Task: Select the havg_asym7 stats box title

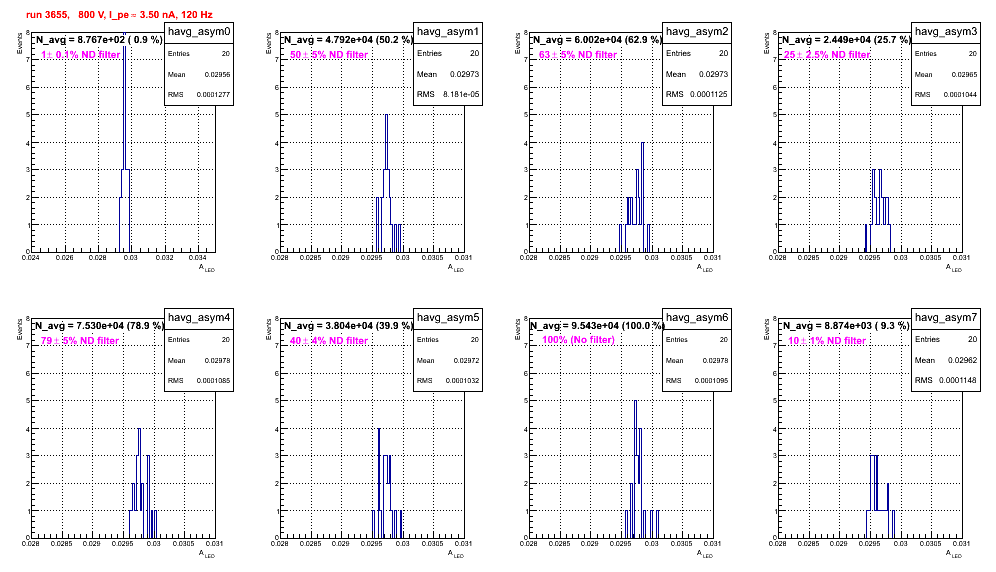Action: pyautogui.click(x=946, y=317)
